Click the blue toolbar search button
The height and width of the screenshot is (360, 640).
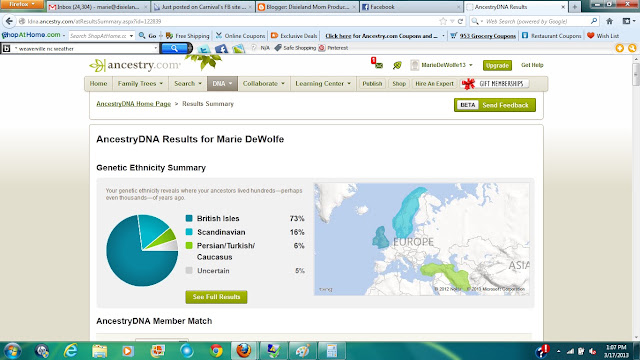(174, 48)
